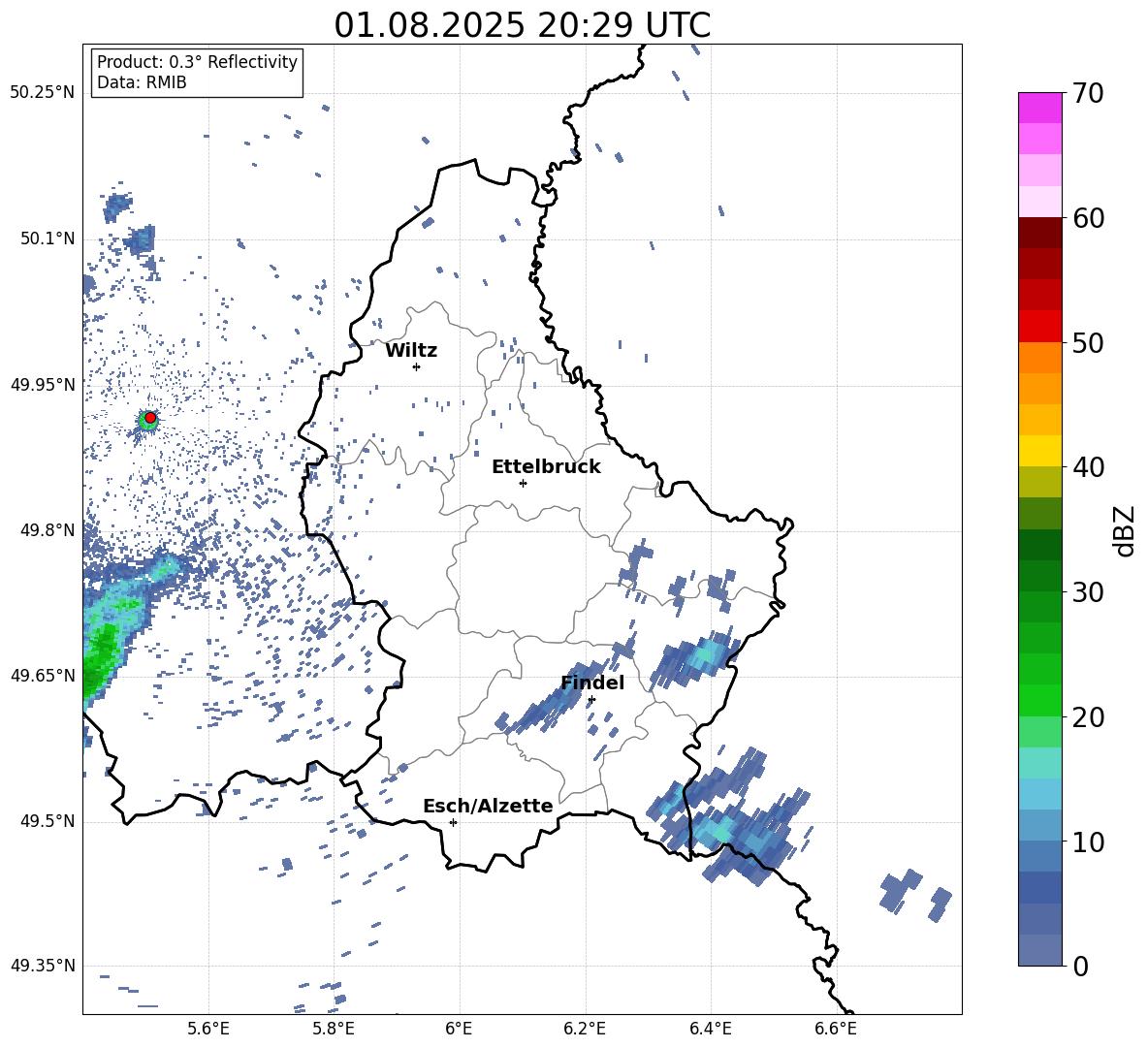Click the 49.65°N latitude label
Image resolution: width=1148 pixels, height=1048 pixels.
pyautogui.click(x=43, y=676)
